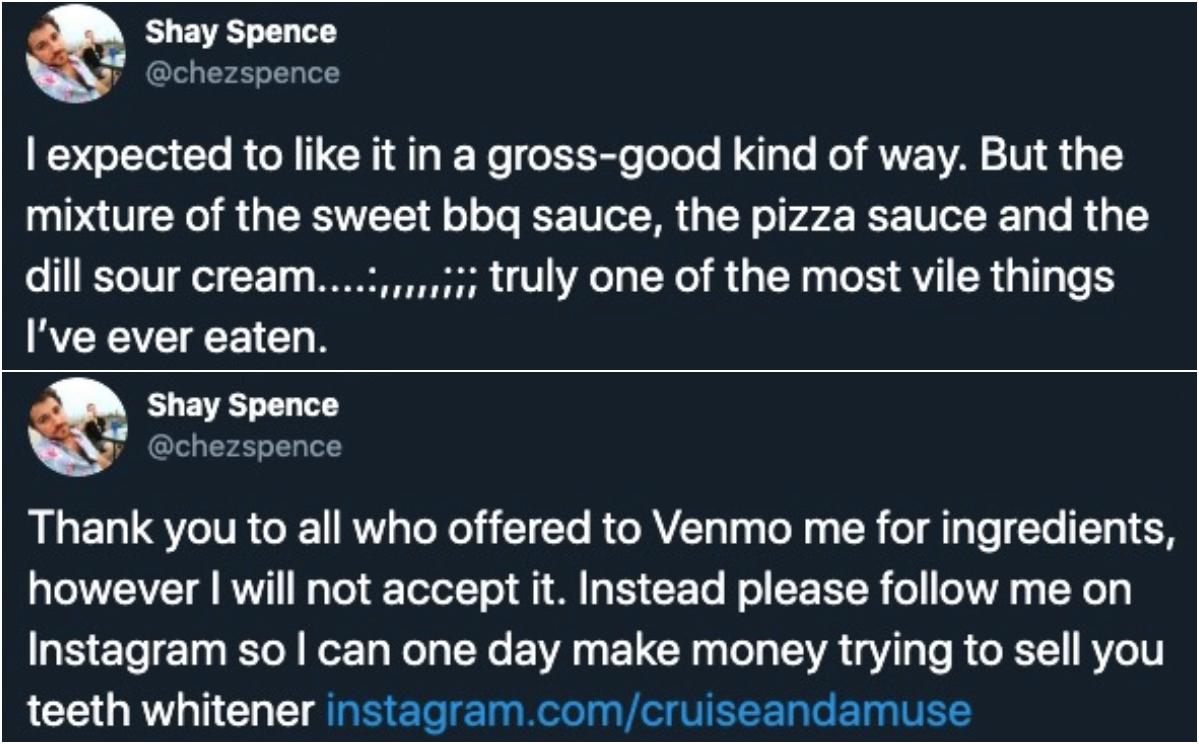
Task: Open the @chezspence handle in the second tweet
Action: pos(244,447)
